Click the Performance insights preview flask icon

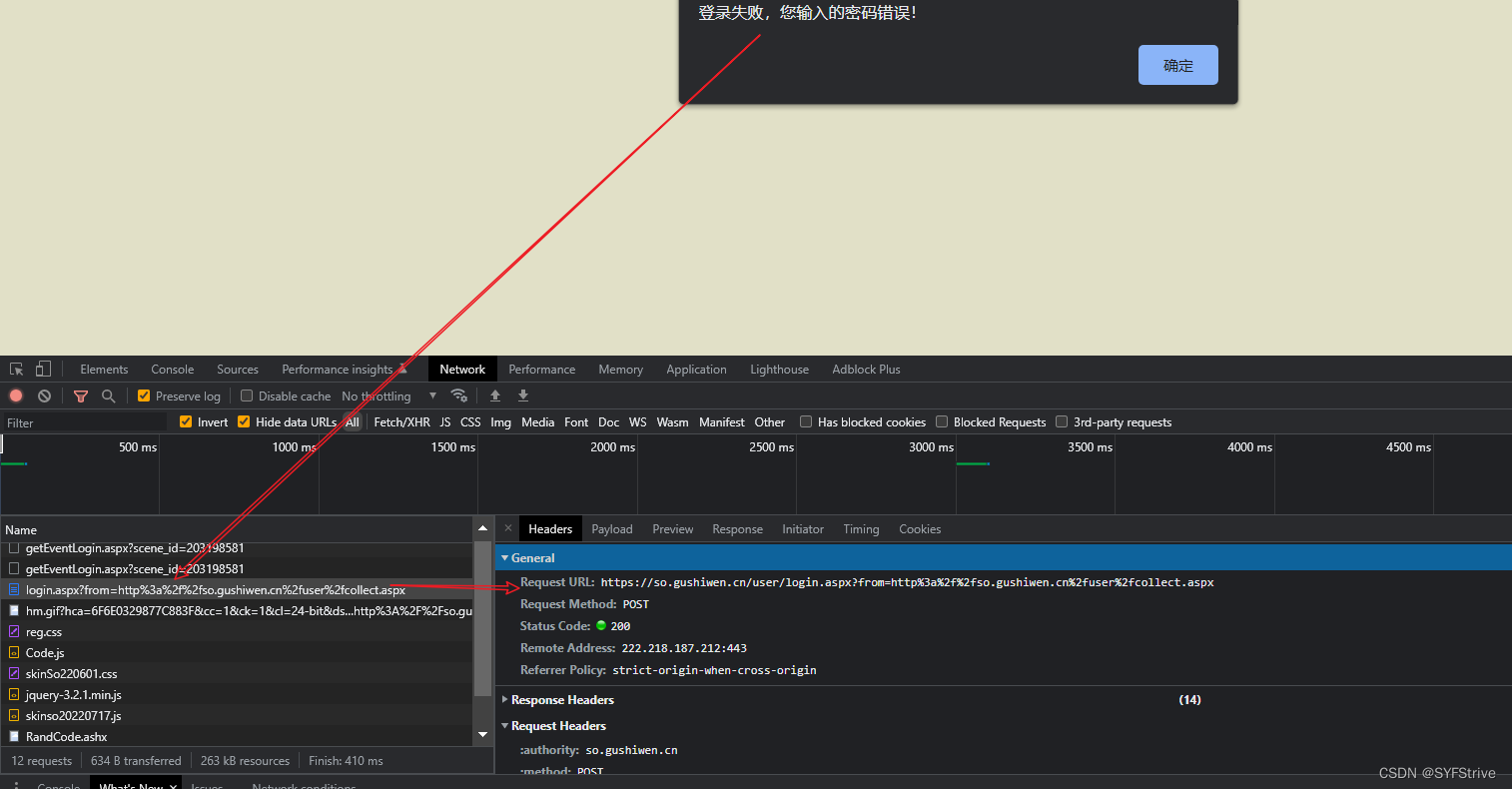(x=402, y=369)
